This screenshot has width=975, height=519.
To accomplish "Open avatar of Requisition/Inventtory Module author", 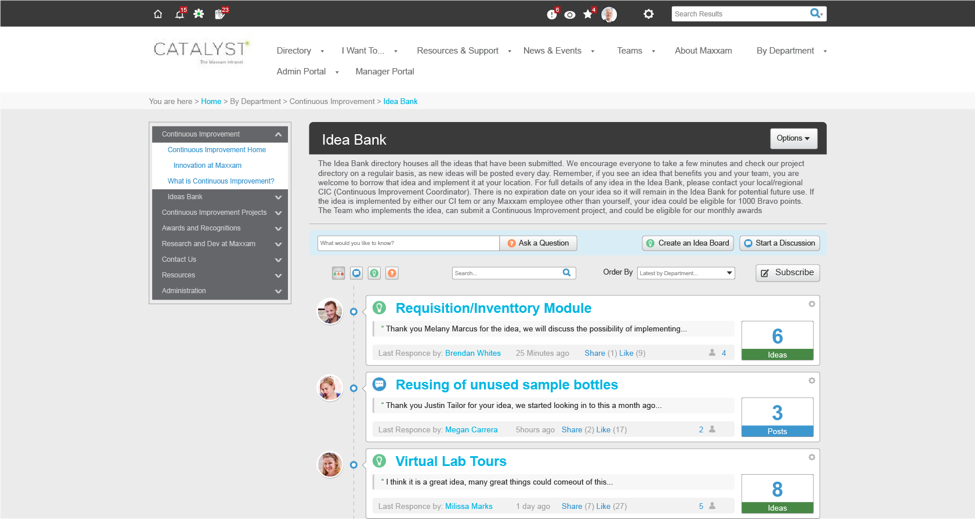I will (330, 311).
